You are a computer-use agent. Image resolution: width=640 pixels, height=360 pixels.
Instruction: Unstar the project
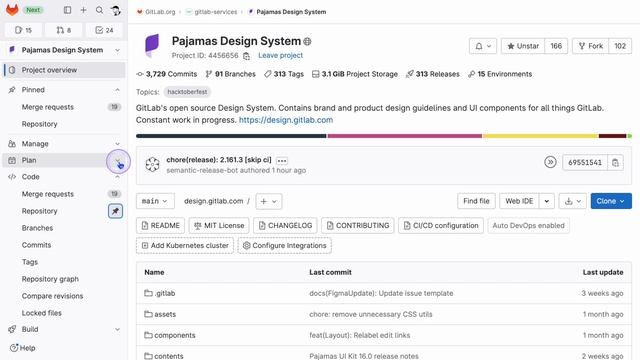[523, 46]
